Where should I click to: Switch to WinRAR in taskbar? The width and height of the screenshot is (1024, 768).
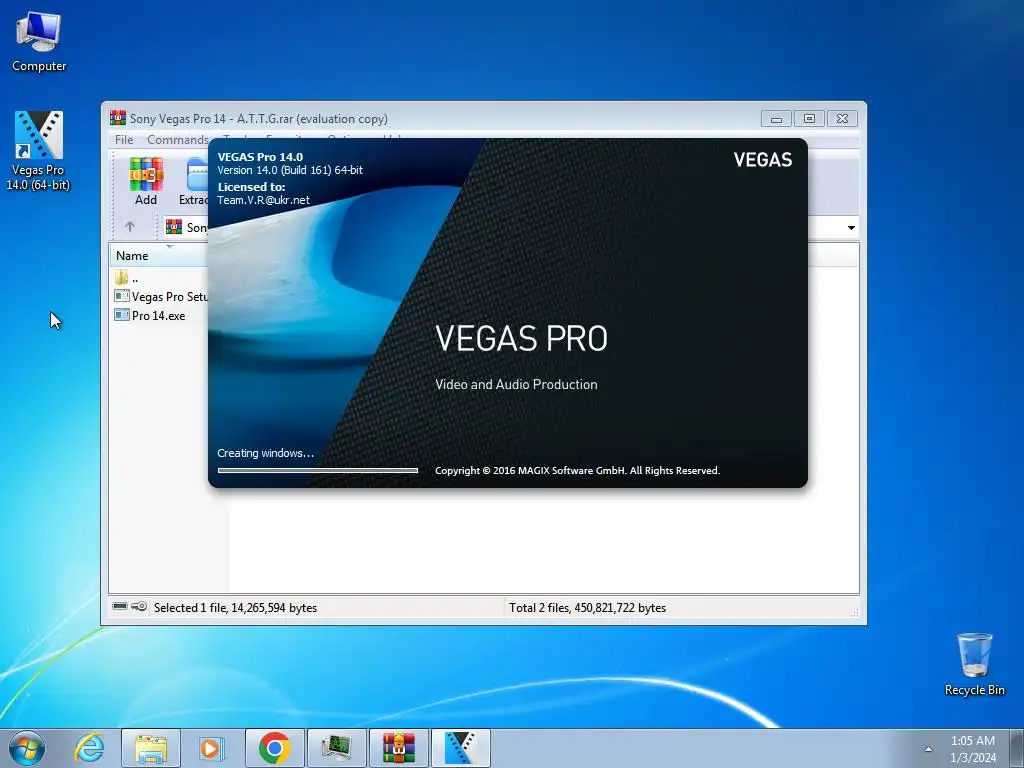(x=398, y=748)
